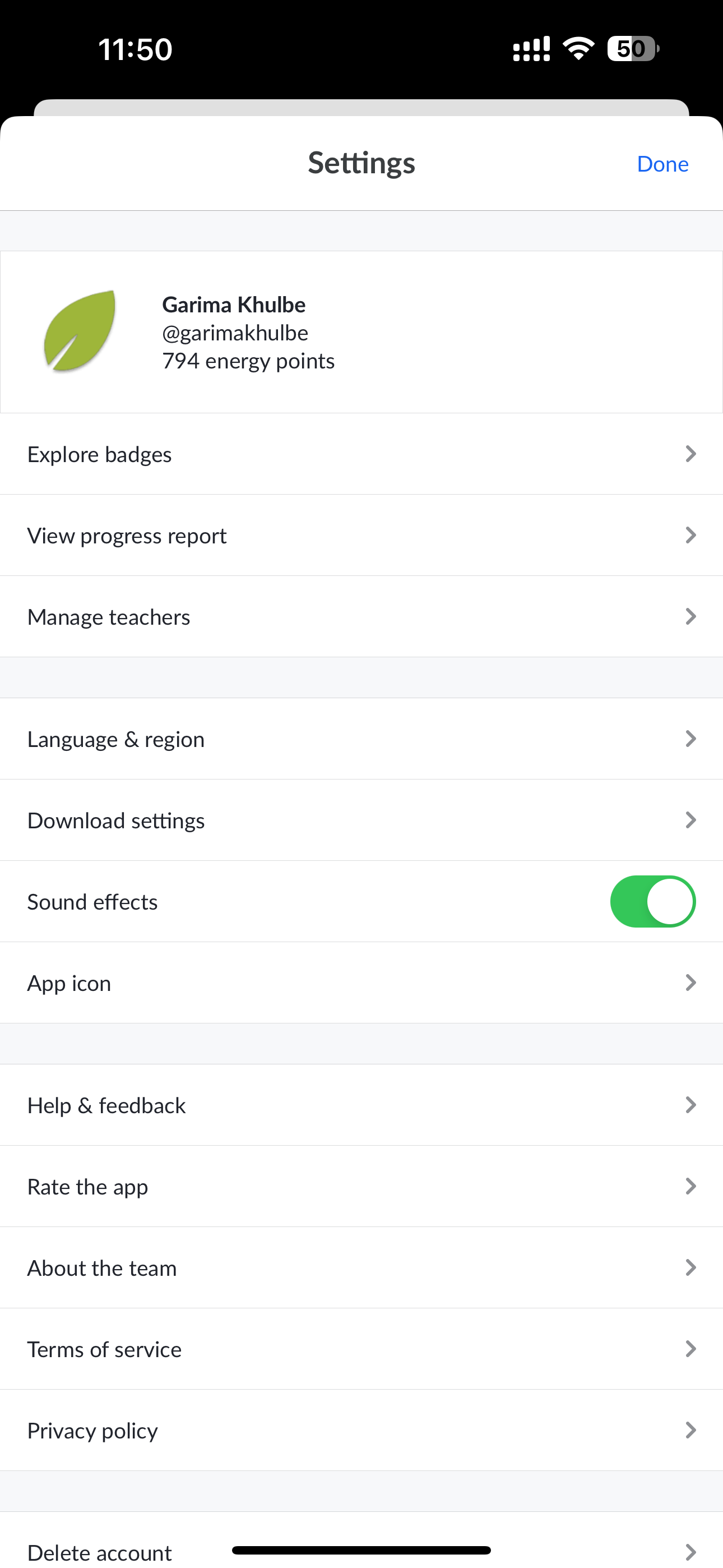This screenshot has width=723, height=1568.
Task: Tap the 11:50 status bar clock
Action: point(135,49)
